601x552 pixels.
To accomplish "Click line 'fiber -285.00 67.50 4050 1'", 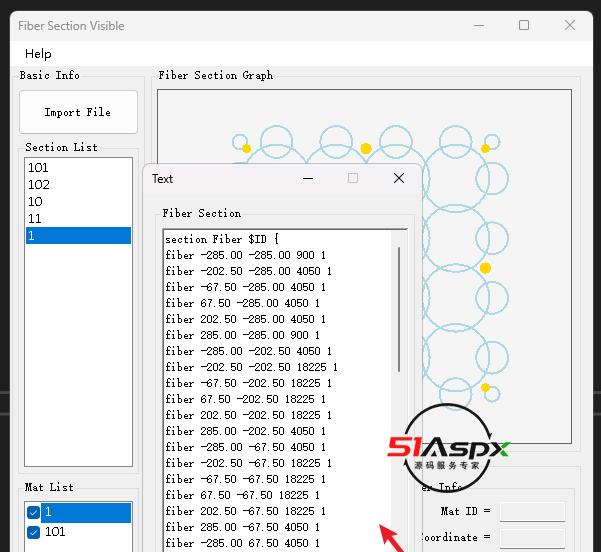I will click(242, 543).
